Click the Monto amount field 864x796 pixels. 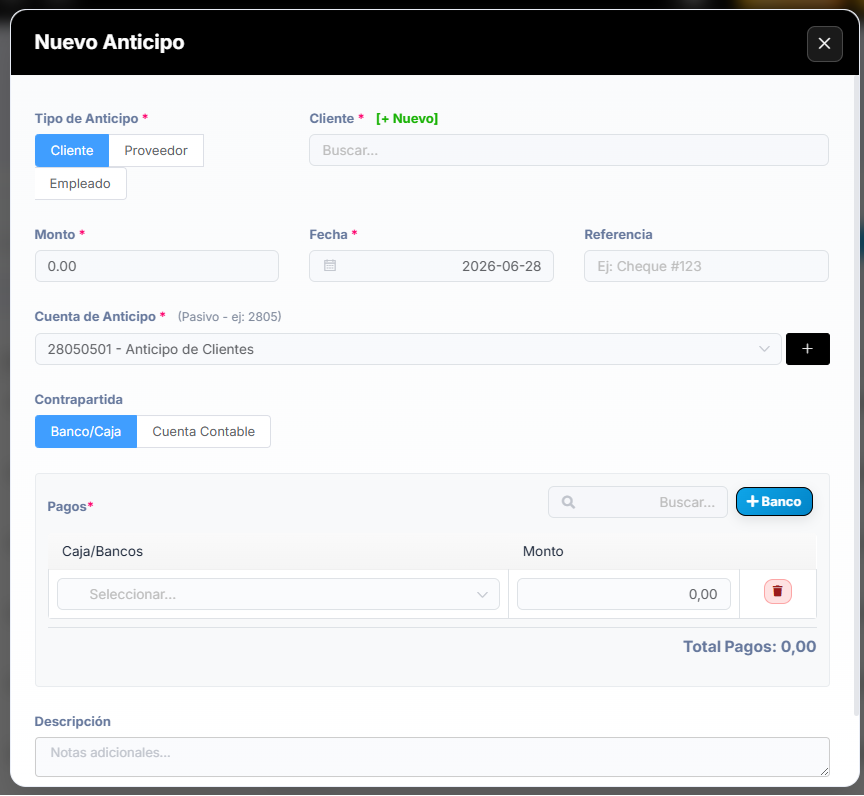tap(156, 266)
